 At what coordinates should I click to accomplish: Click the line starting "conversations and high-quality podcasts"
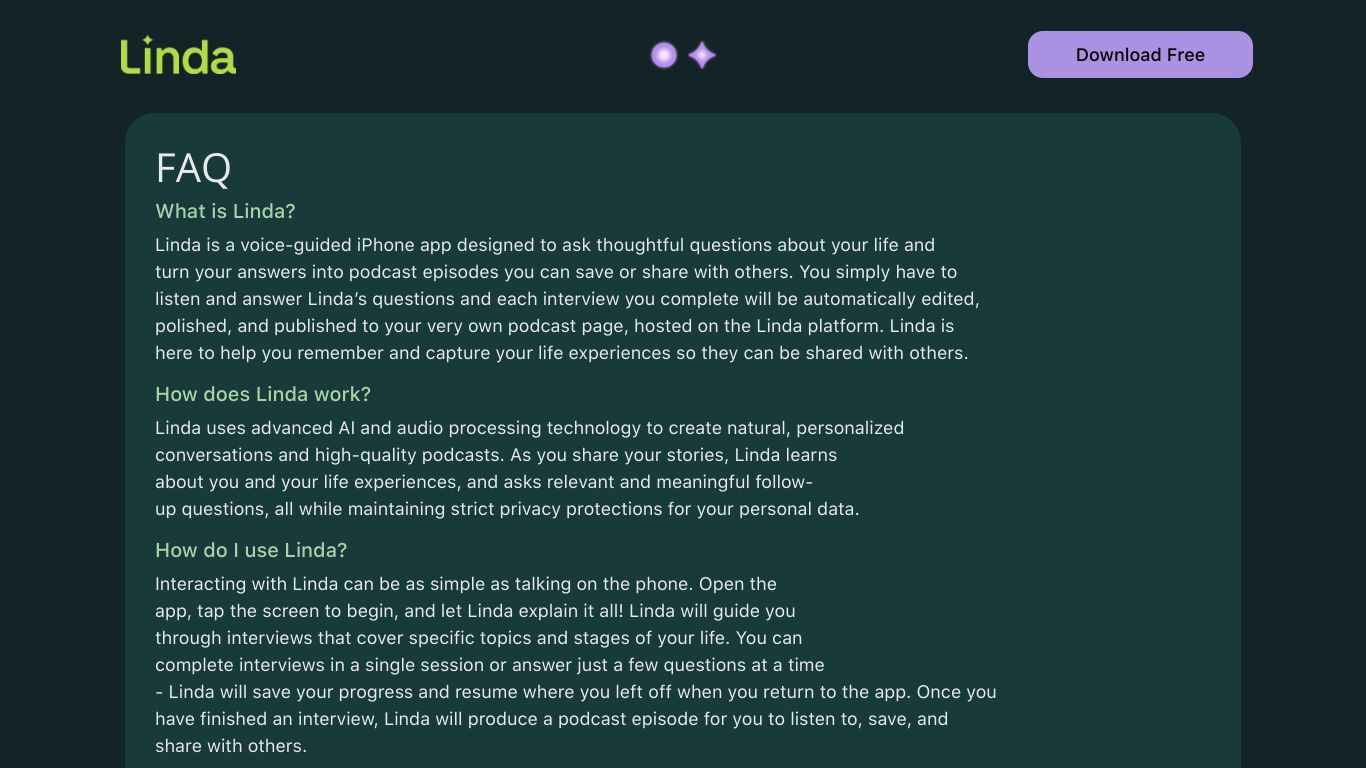[496, 455]
